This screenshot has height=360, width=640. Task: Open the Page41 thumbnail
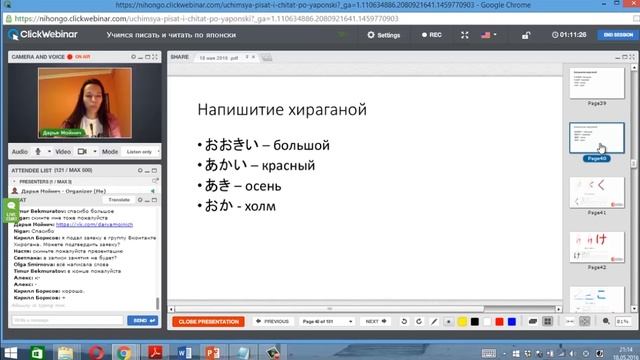coord(597,193)
